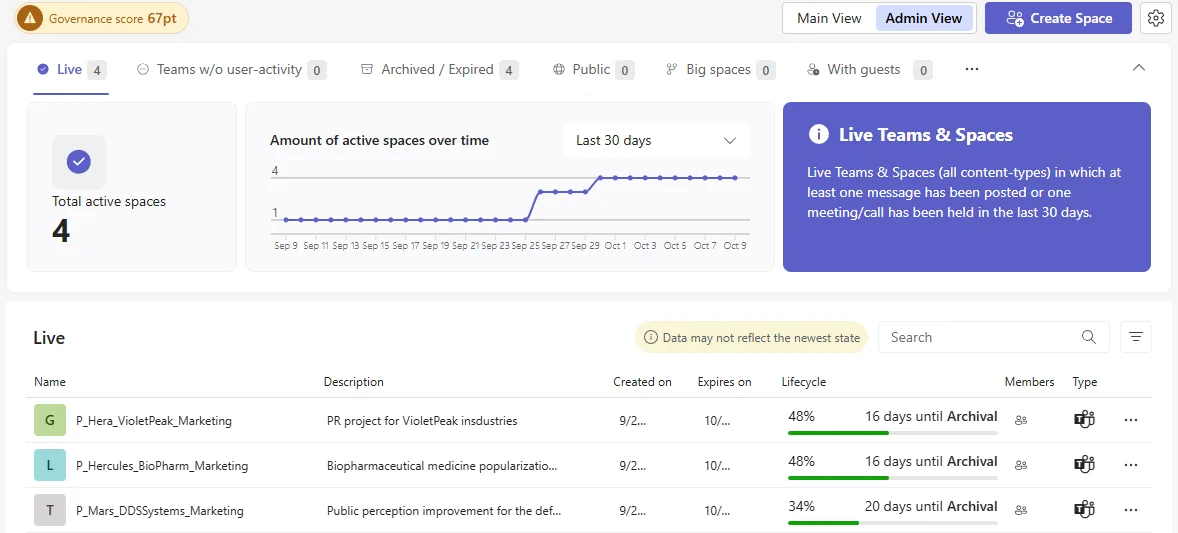Click the lifecycle progress bar of P_Hera_VioletPeak_Marketing

point(893,433)
